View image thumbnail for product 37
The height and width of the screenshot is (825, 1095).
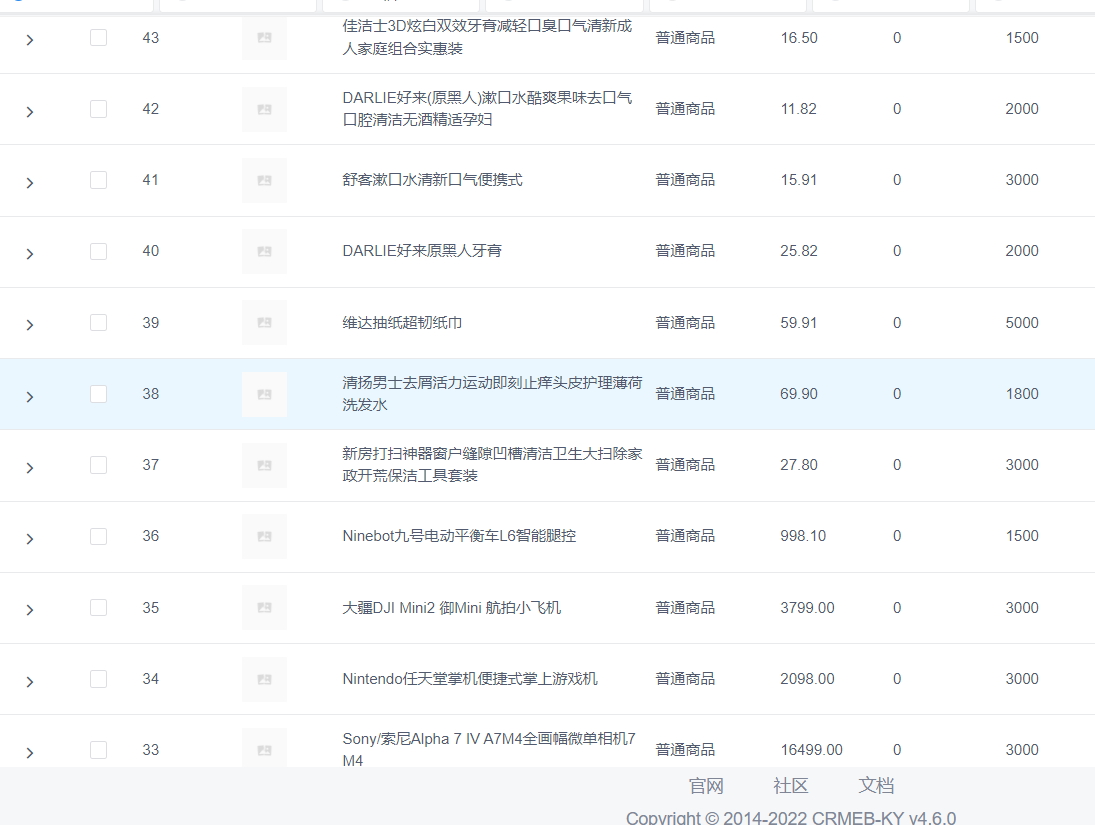tap(264, 465)
